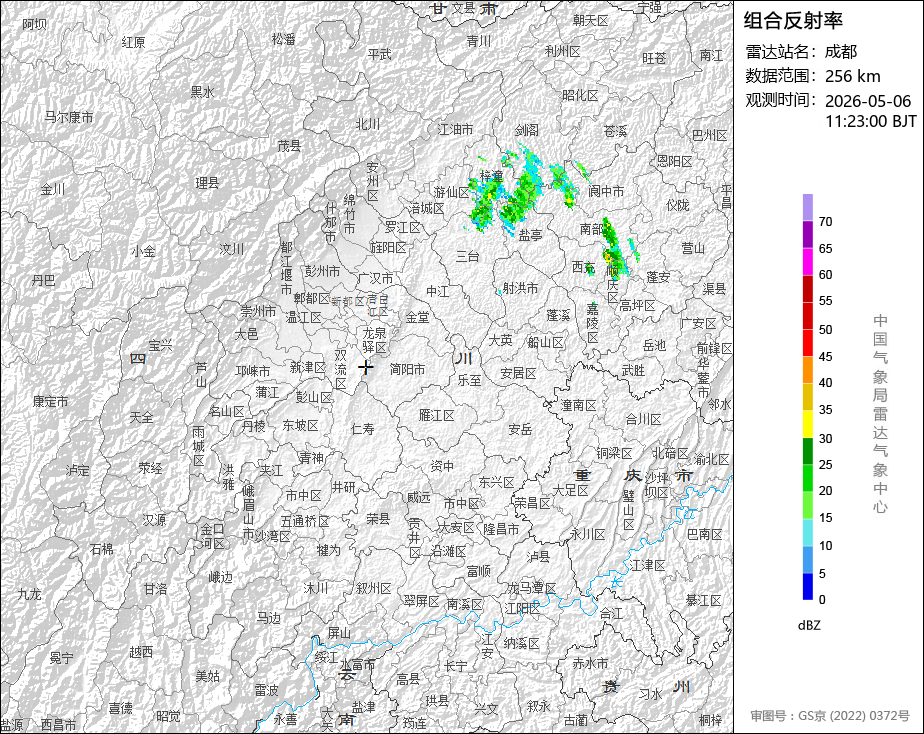Screen dimensions: 924x734
Task: Click the black cross radar station marker
Action: click(x=366, y=368)
